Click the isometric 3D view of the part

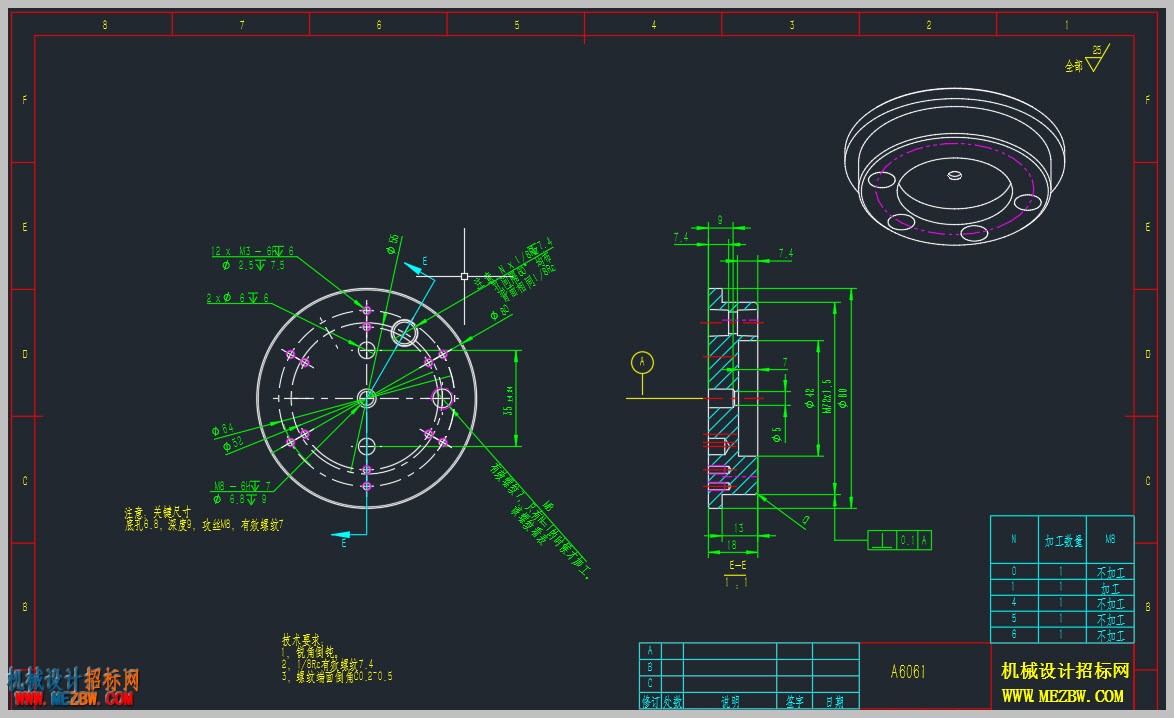(x=954, y=166)
